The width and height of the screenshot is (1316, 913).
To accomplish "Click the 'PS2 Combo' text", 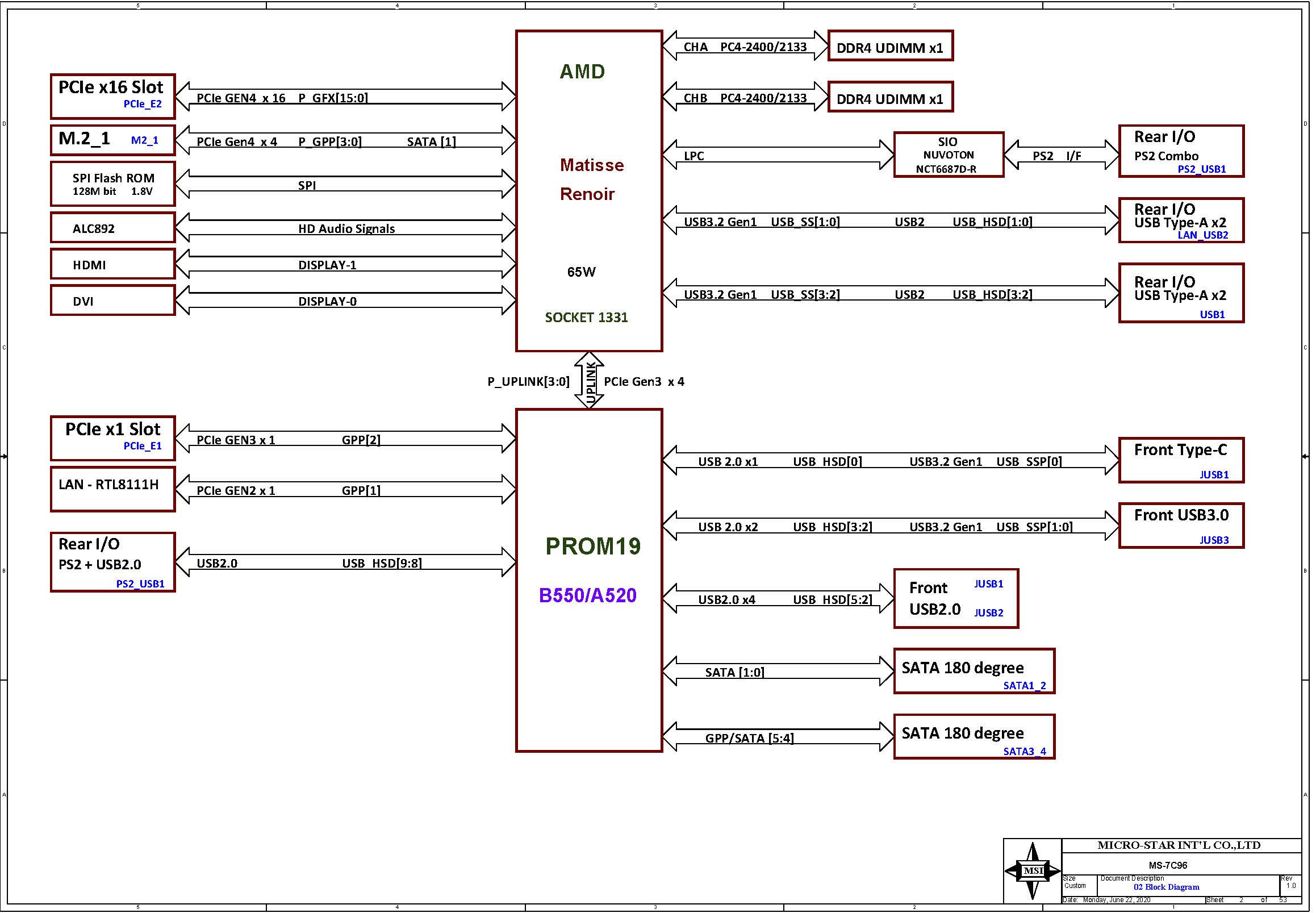I will tap(1166, 156).
